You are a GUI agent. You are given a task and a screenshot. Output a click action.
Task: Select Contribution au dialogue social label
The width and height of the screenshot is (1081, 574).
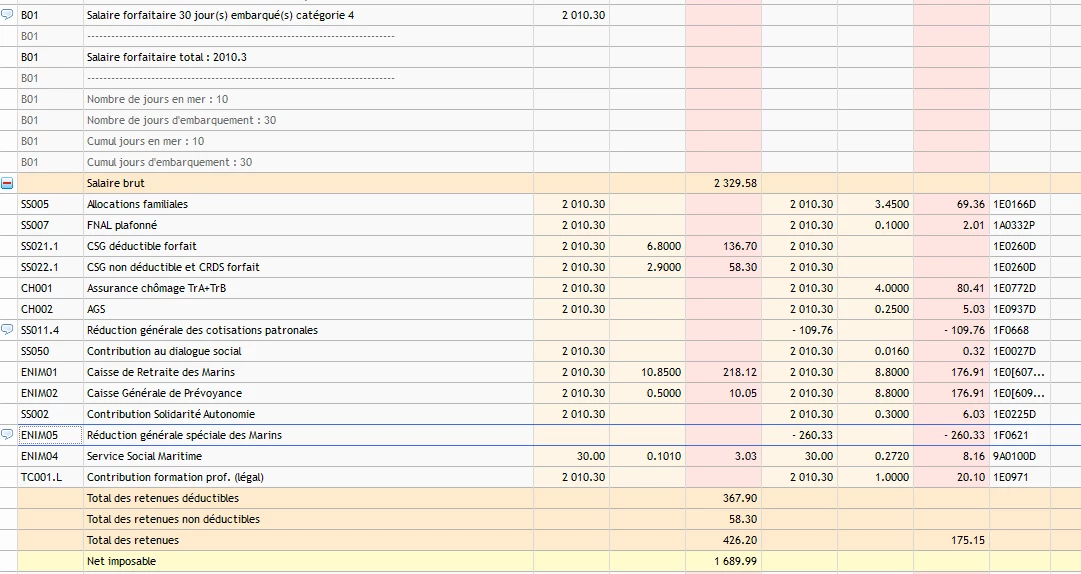pos(164,351)
